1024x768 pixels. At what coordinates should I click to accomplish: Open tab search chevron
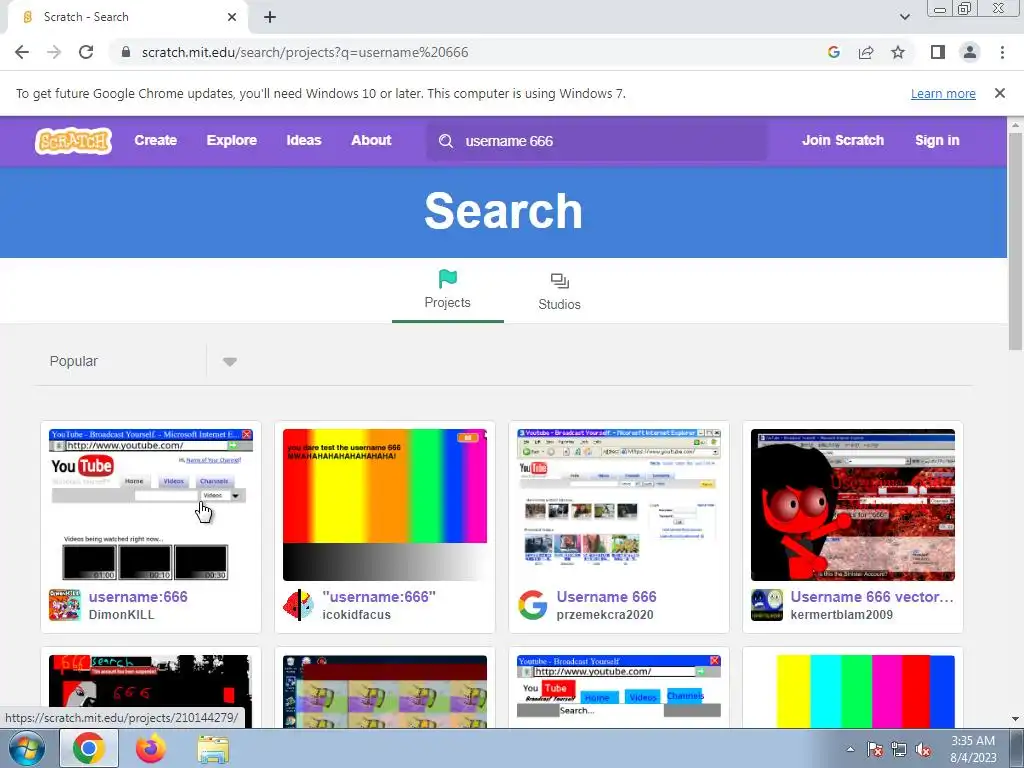[904, 17]
